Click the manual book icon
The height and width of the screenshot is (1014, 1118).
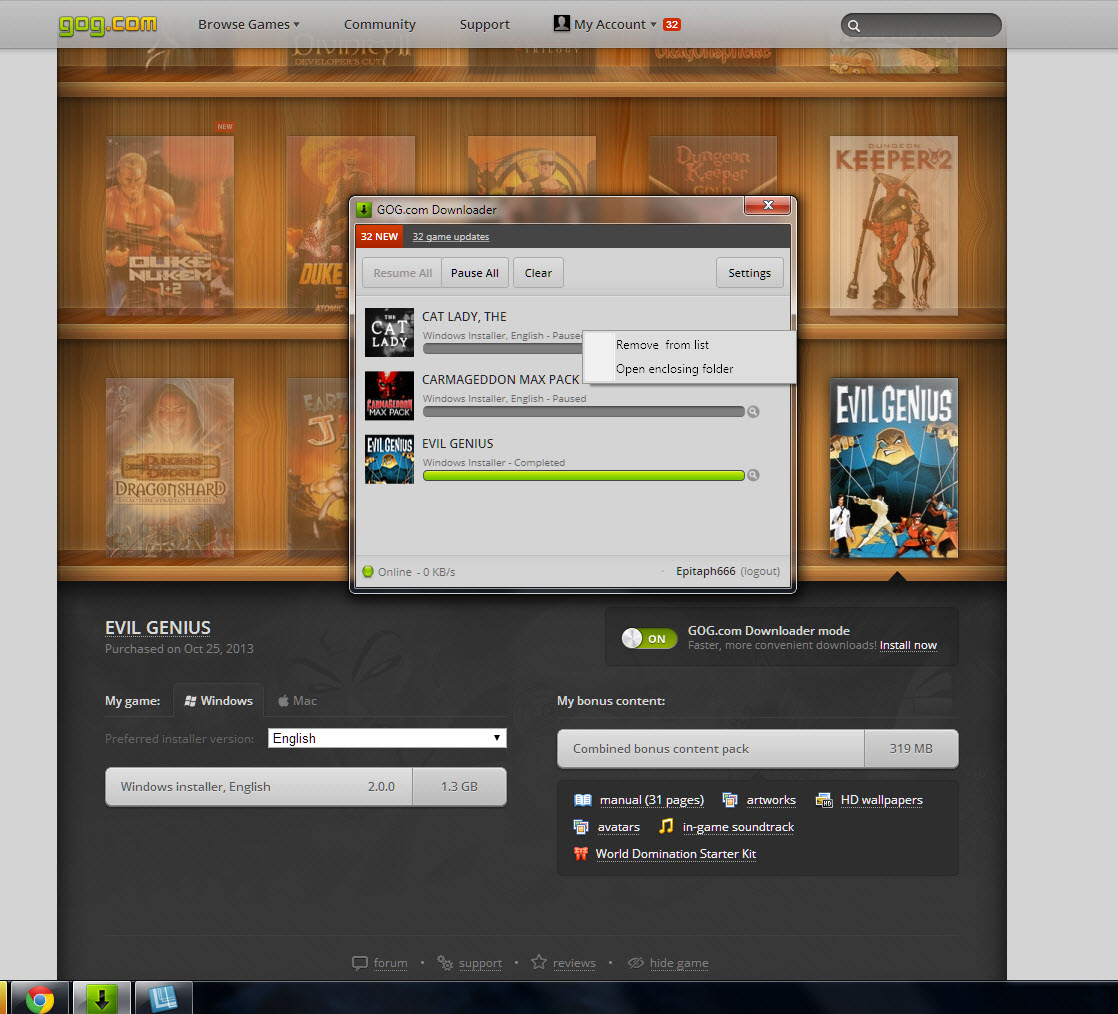pos(583,800)
